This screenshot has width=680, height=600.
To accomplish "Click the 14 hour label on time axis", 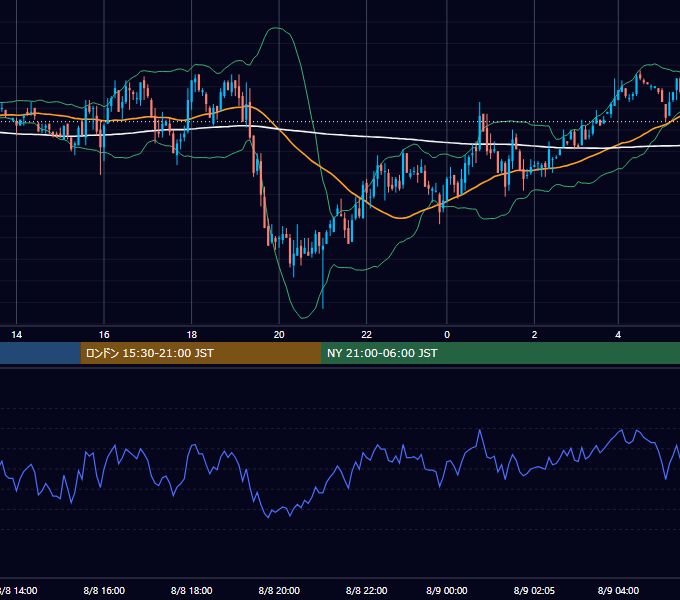I will pos(16,335).
